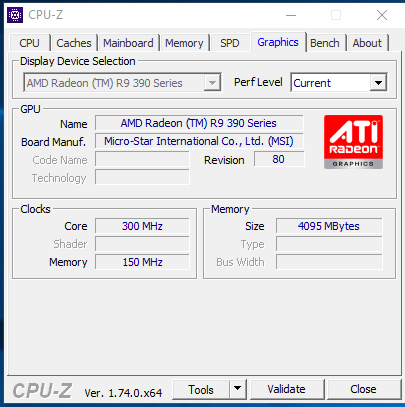This screenshot has width=405, height=407.
Task: Click the CPU-Z logo at bottom left
Action: pyautogui.click(x=42, y=390)
